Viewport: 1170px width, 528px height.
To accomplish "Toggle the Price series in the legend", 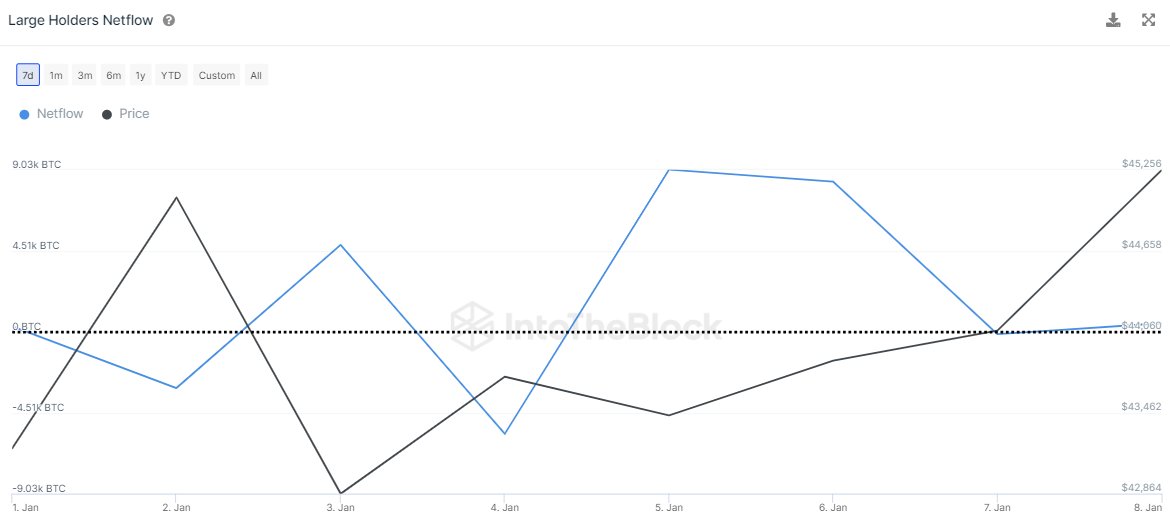I will point(134,114).
